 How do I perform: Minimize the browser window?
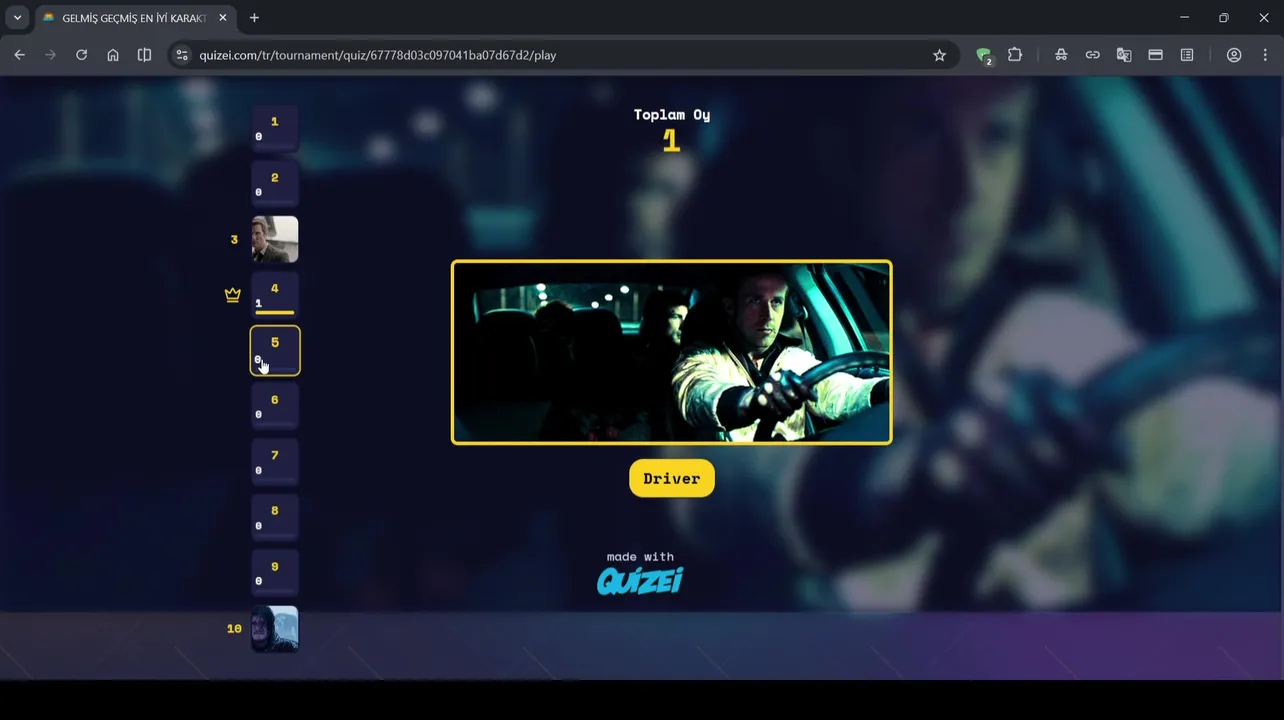[1184, 18]
